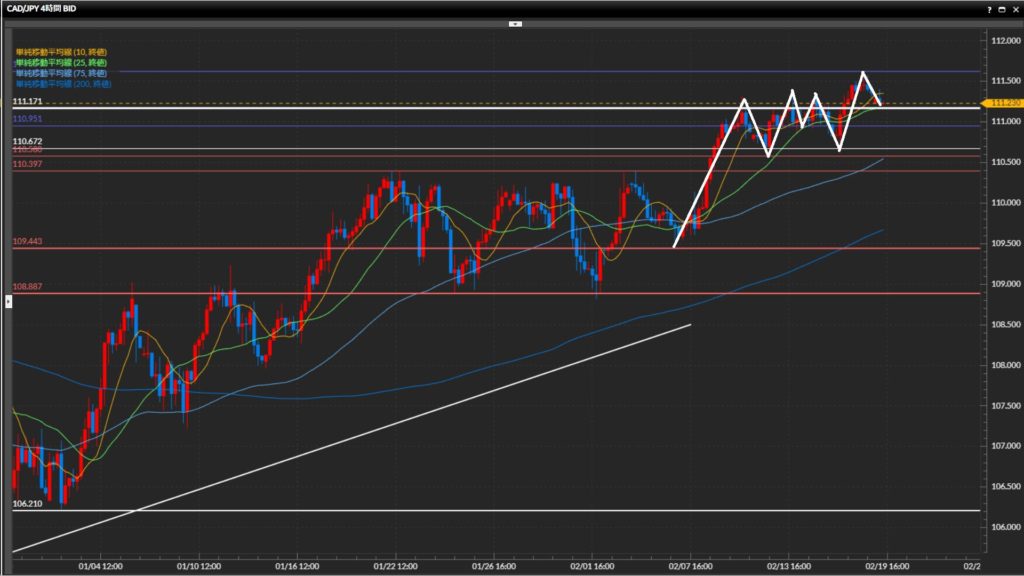Expand the left side panel arrow
Screen dimensions: 1024x576
click(x=8, y=300)
